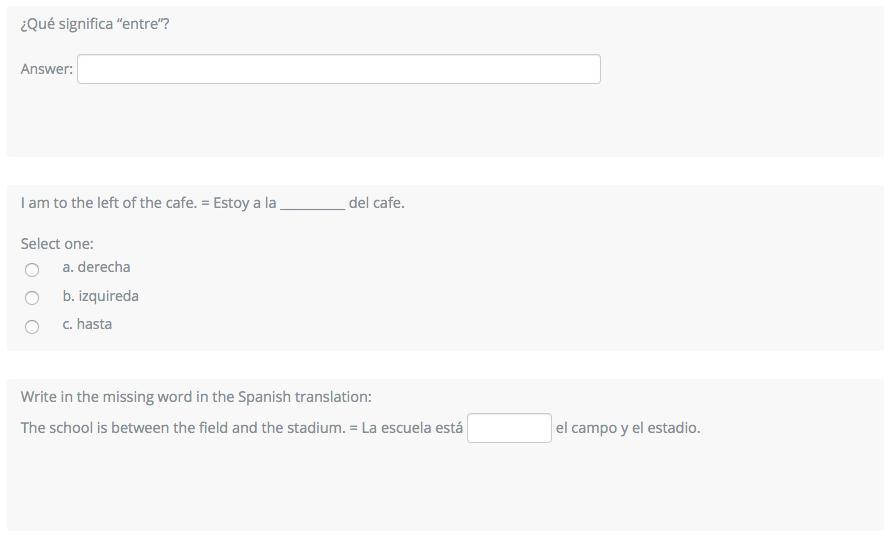The image size is (889, 544).
Task: Click the "¿Qué significa entre?" question text
Action: point(95,23)
